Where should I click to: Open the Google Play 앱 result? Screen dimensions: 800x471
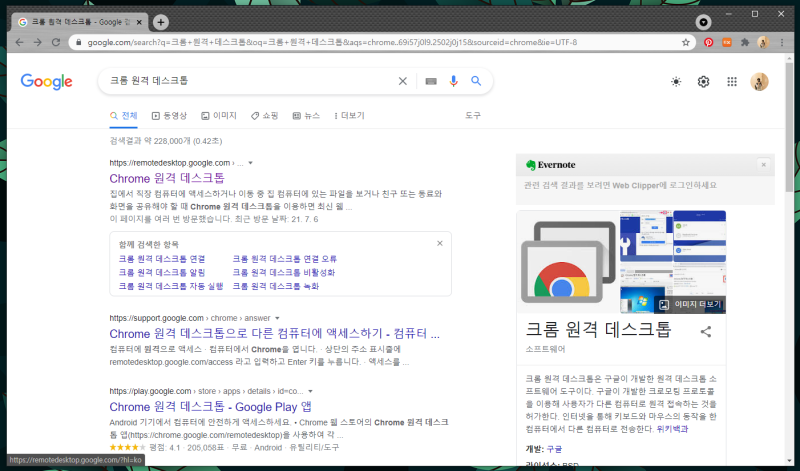pos(210,407)
